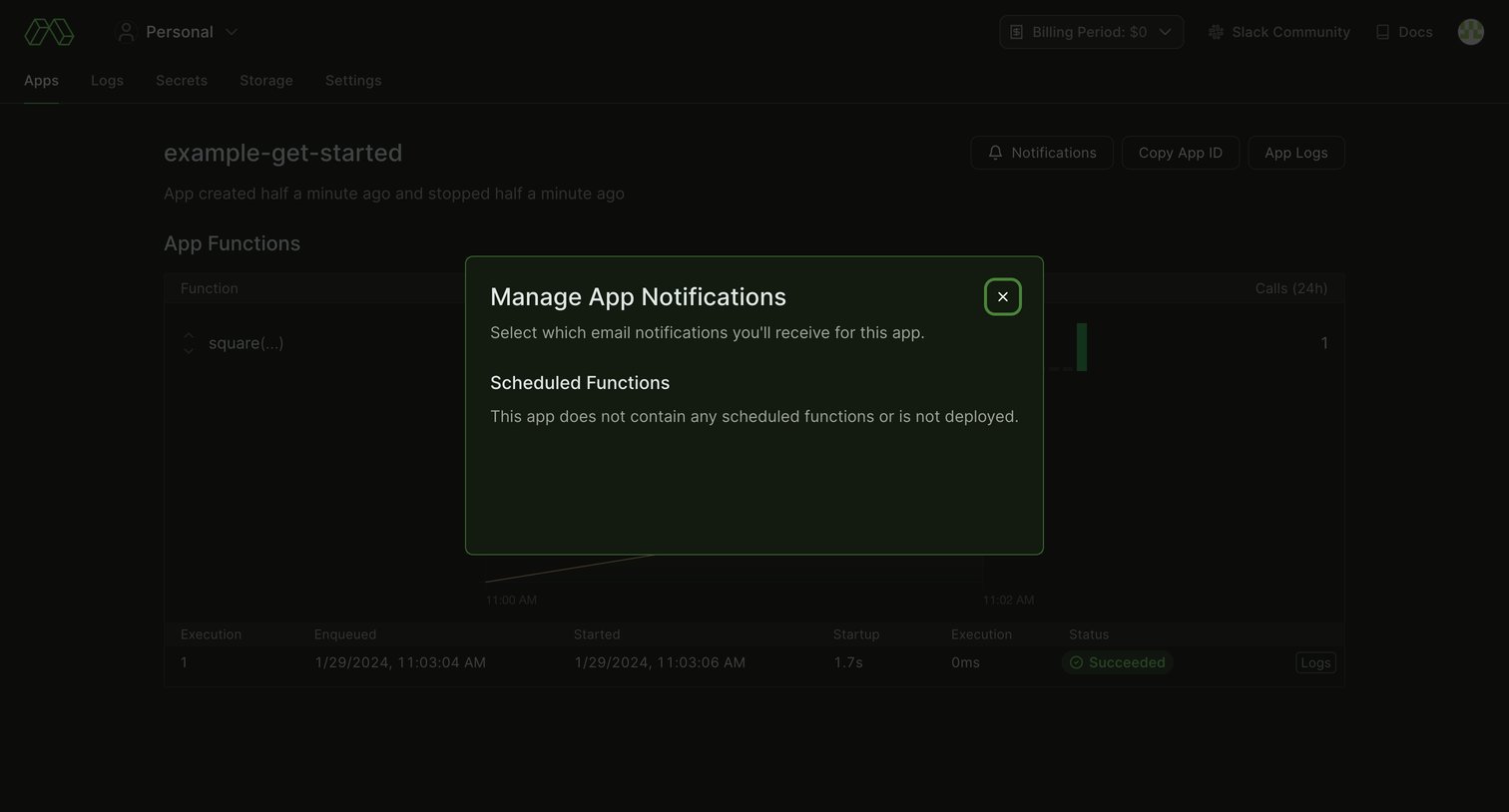The width and height of the screenshot is (1509, 812).
Task: Click the Enqueued time 11:03:04 AM
Action: [400, 662]
